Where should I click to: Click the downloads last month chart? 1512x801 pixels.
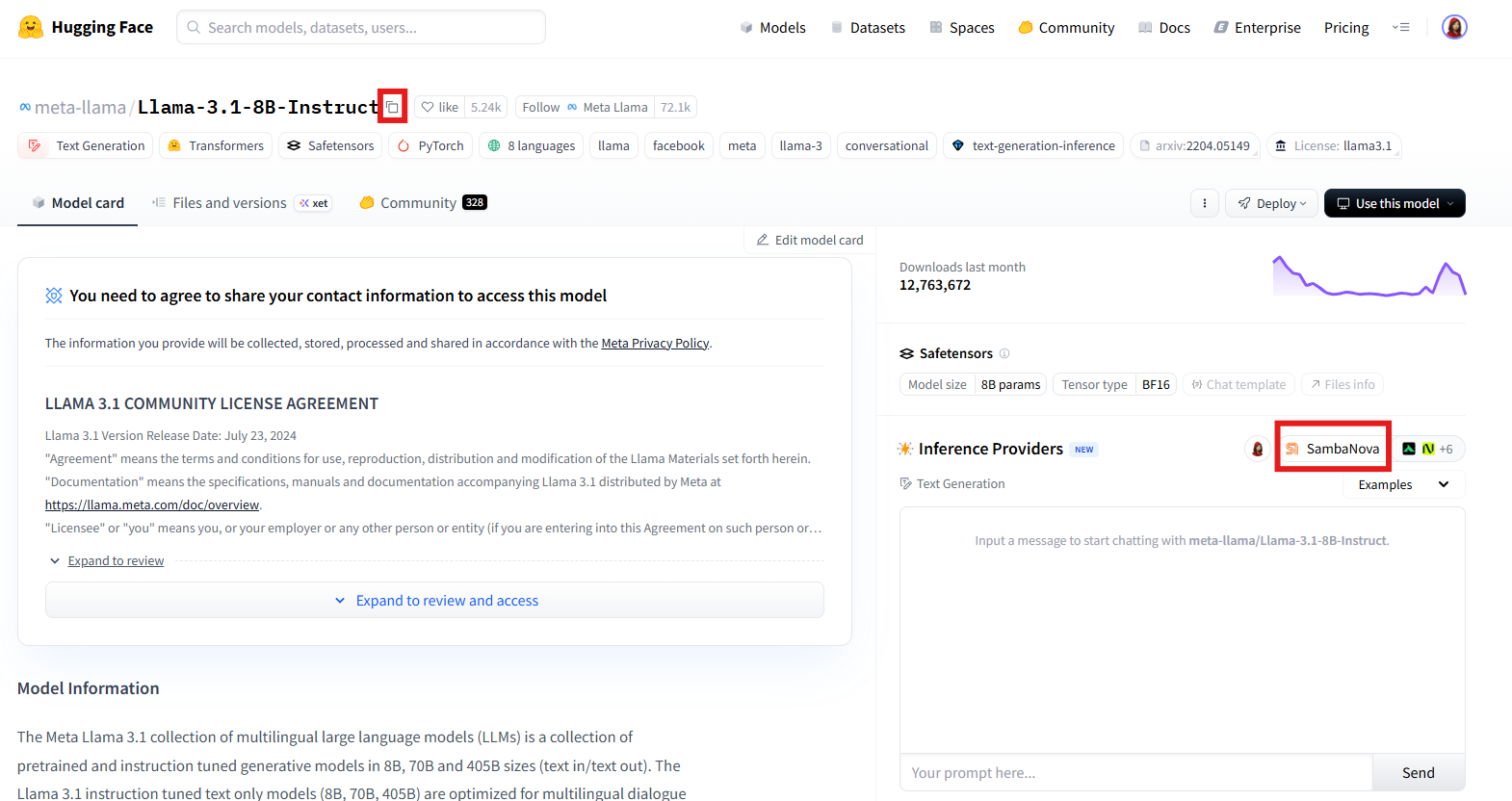click(1369, 276)
